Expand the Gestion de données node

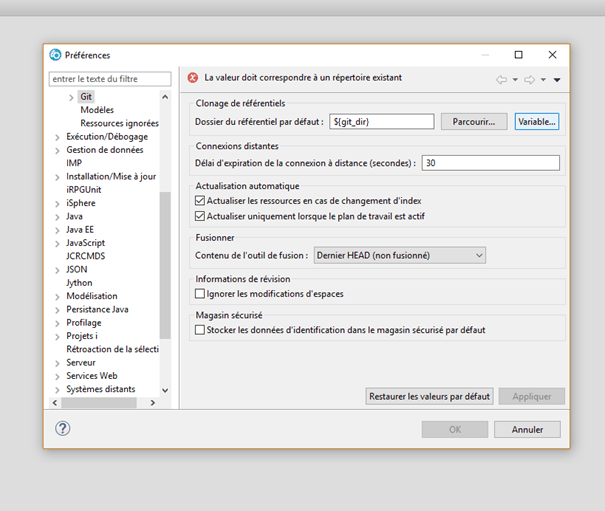57,151
